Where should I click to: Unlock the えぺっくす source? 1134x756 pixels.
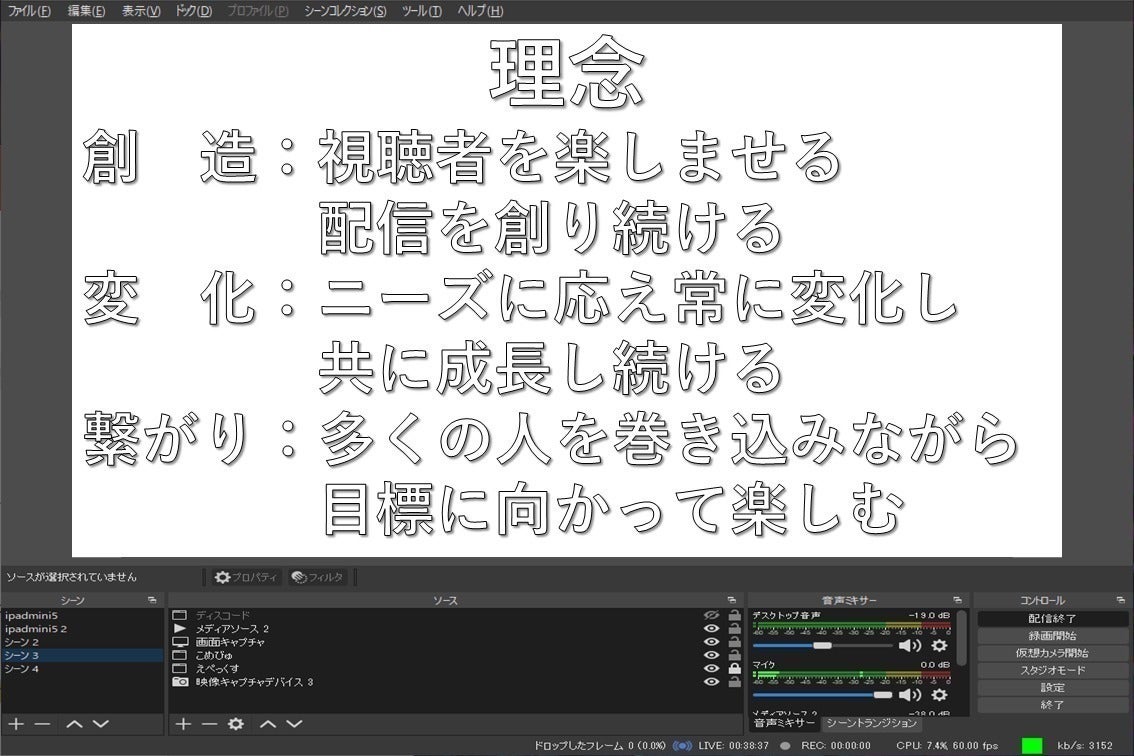click(x=735, y=668)
